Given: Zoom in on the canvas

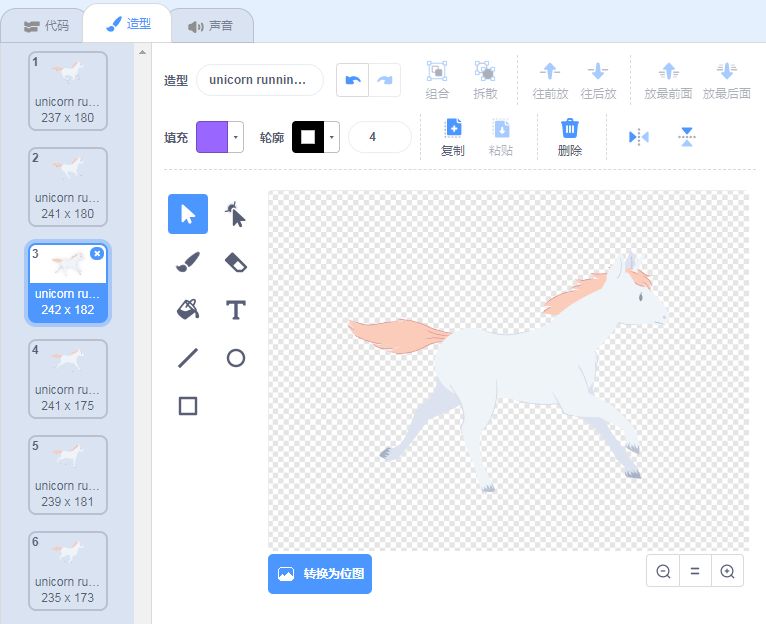Looking at the screenshot, I should coord(727,571).
